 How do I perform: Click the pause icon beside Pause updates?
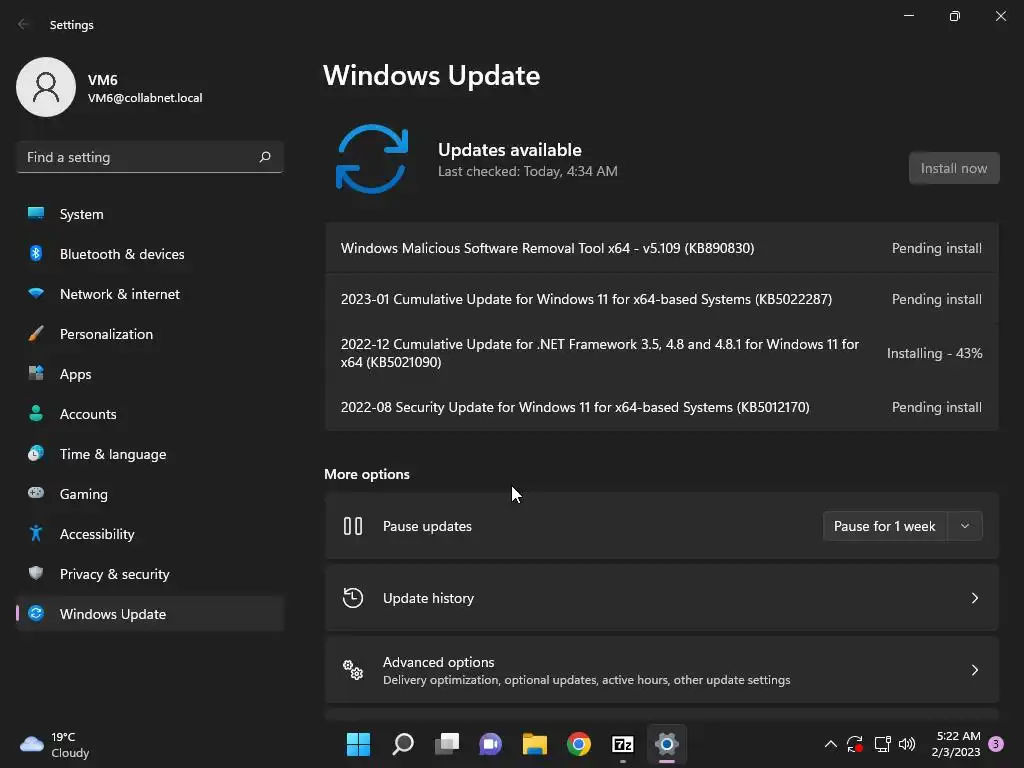tap(353, 526)
